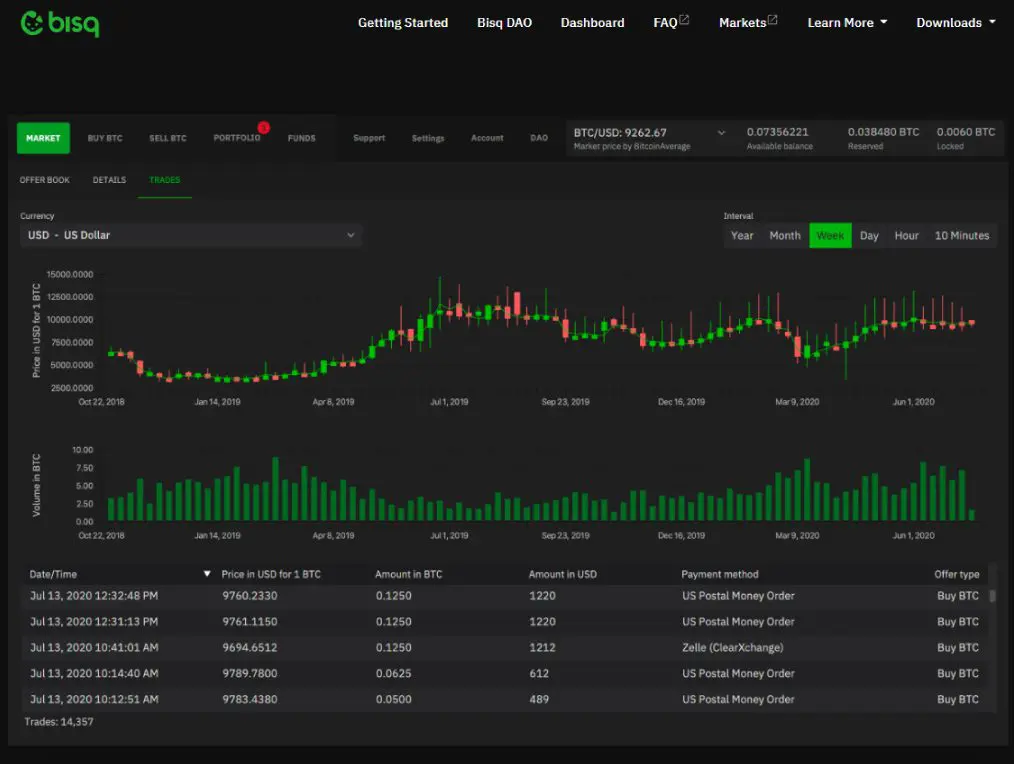
Task: Open the Support section
Action: (x=369, y=138)
